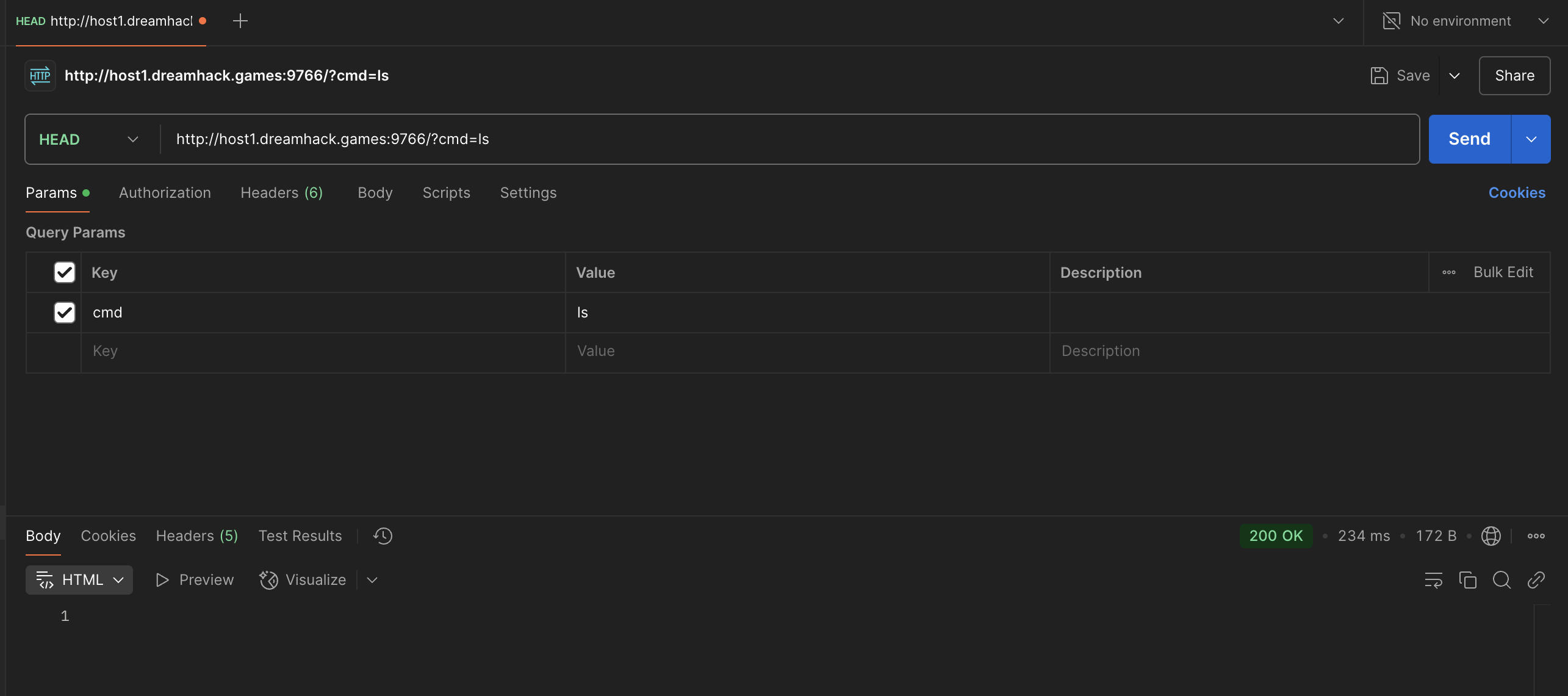Viewport: 1568px width, 696px height.
Task: Open the Test Results tab
Action: [300, 535]
